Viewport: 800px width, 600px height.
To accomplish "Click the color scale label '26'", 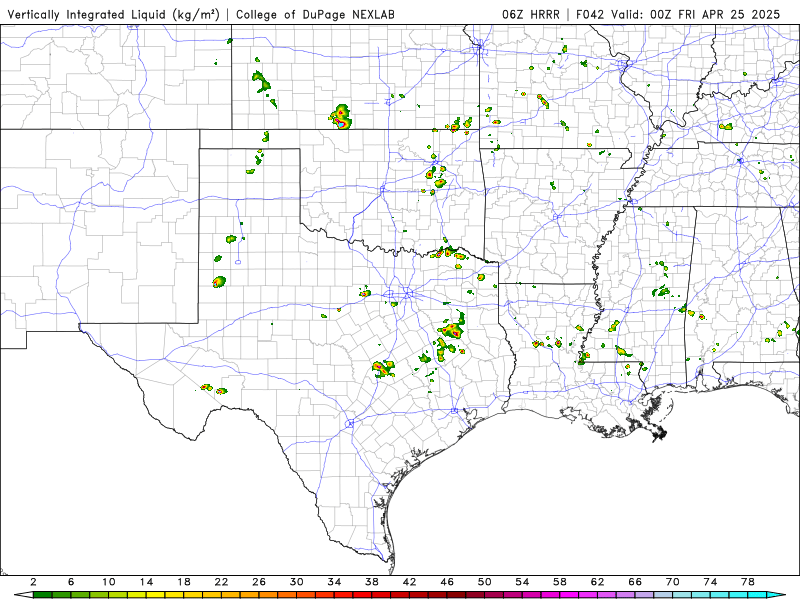I will tap(259, 582).
